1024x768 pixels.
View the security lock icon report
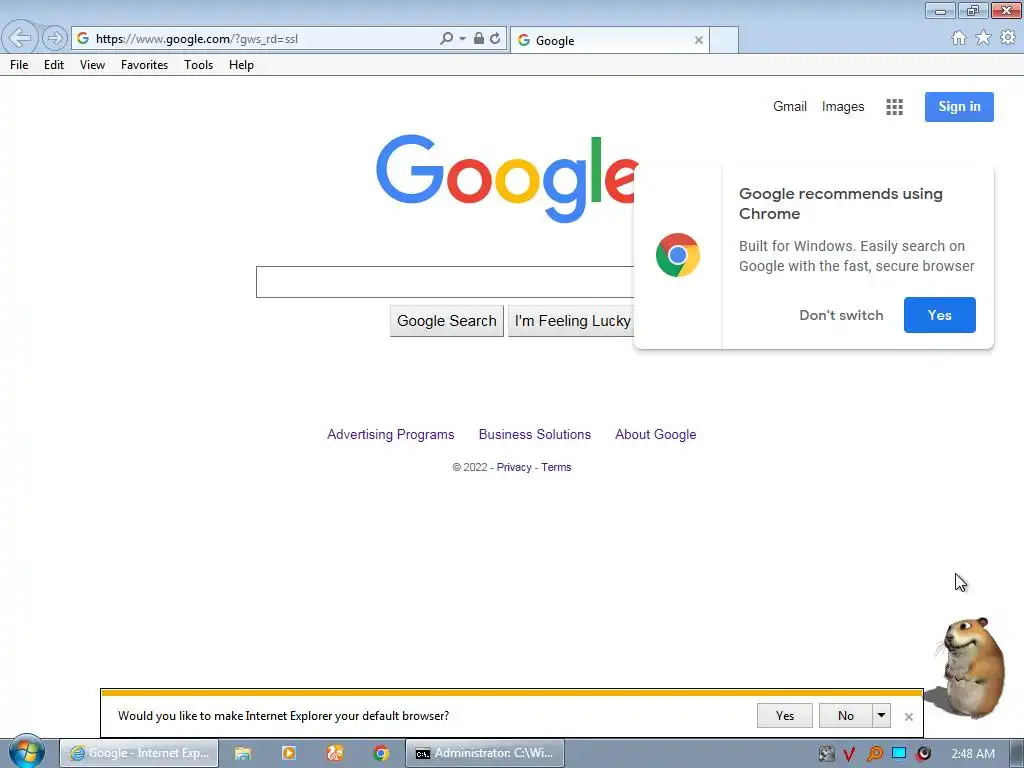479,39
